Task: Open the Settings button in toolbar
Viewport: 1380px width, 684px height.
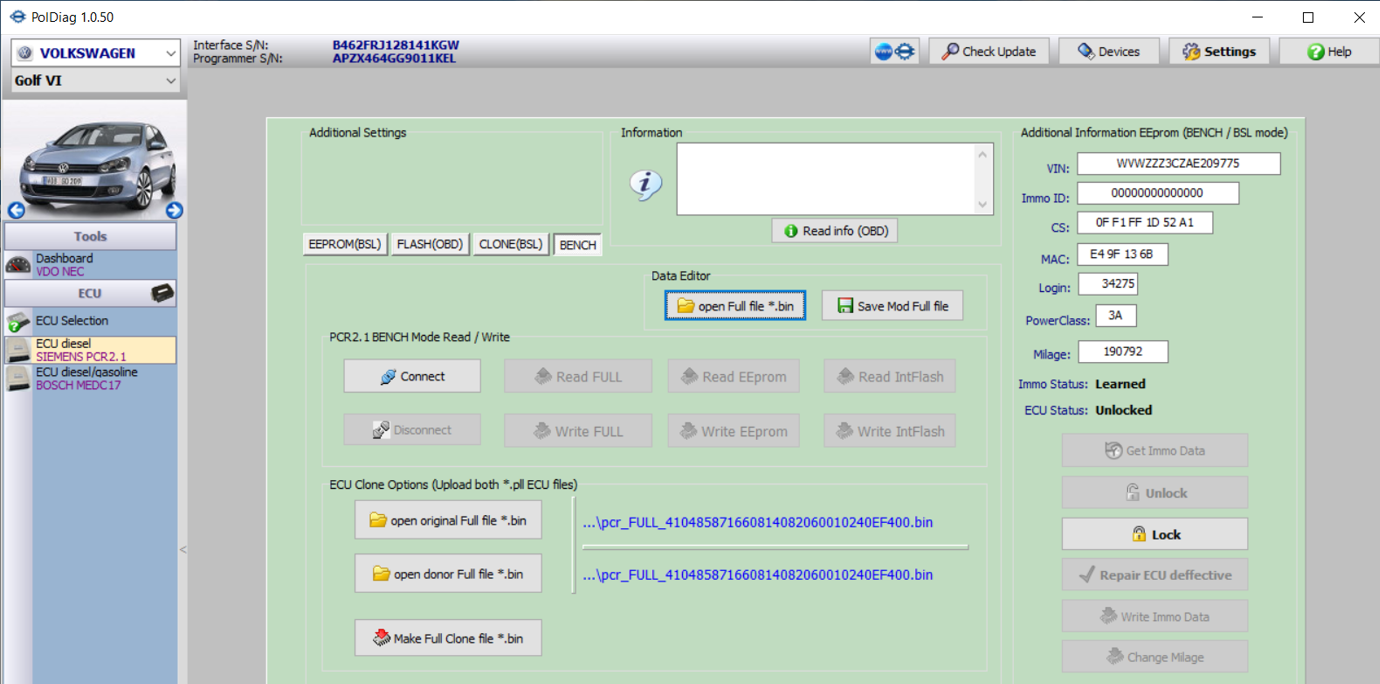Action: pyautogui.click(x=1219, y=52)
